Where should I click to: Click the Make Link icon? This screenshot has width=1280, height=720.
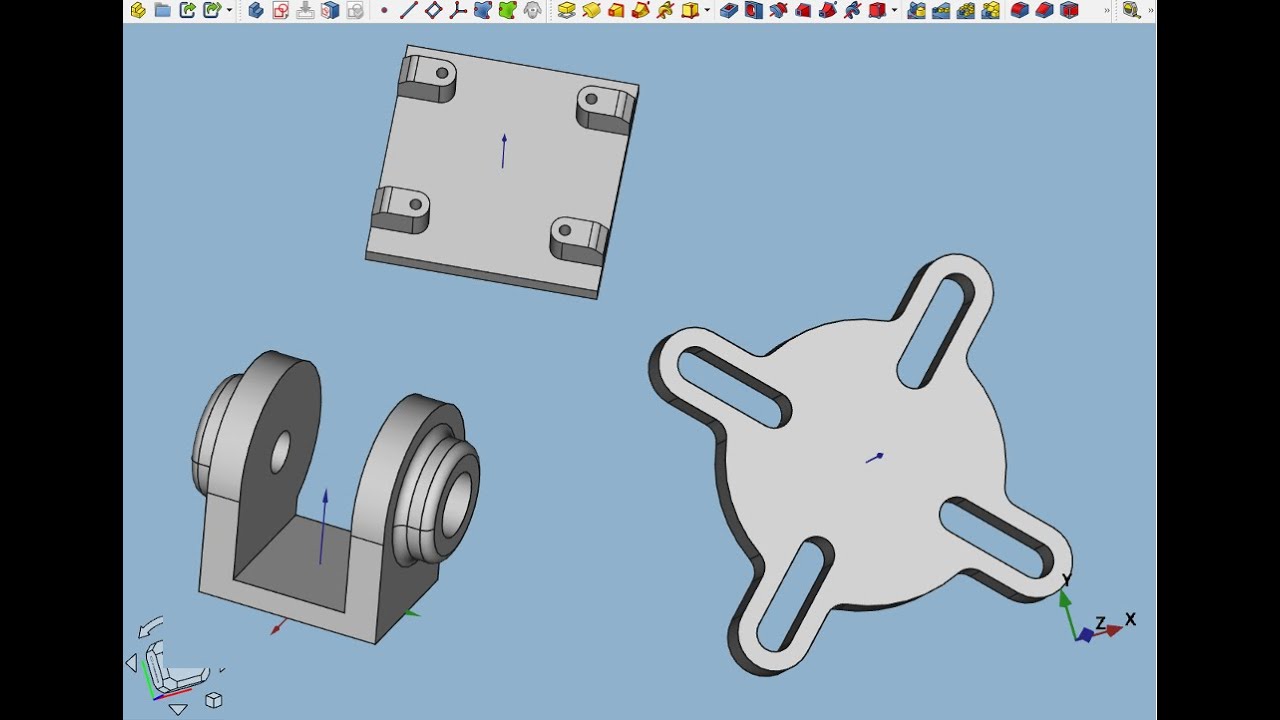pyautogui.click(x=187, y=10)
